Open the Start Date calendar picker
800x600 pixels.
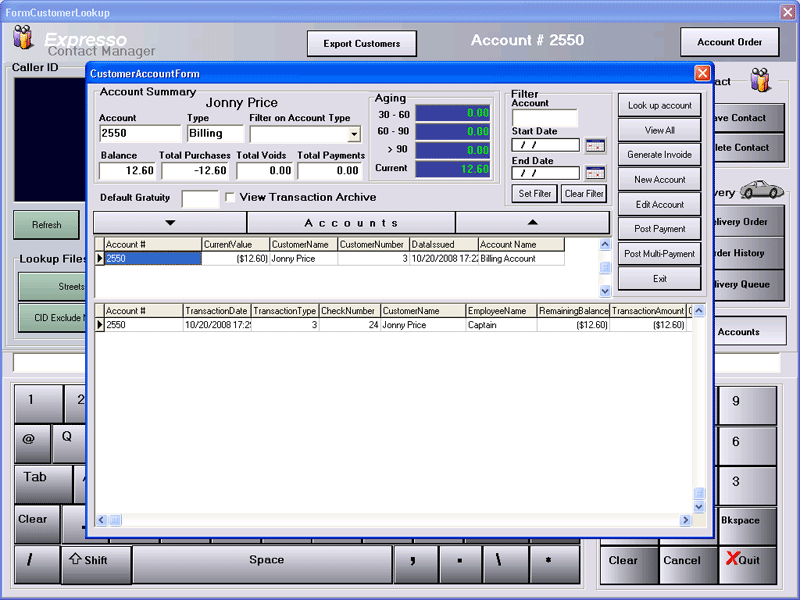pyautogui.click(x=595, y=145)
